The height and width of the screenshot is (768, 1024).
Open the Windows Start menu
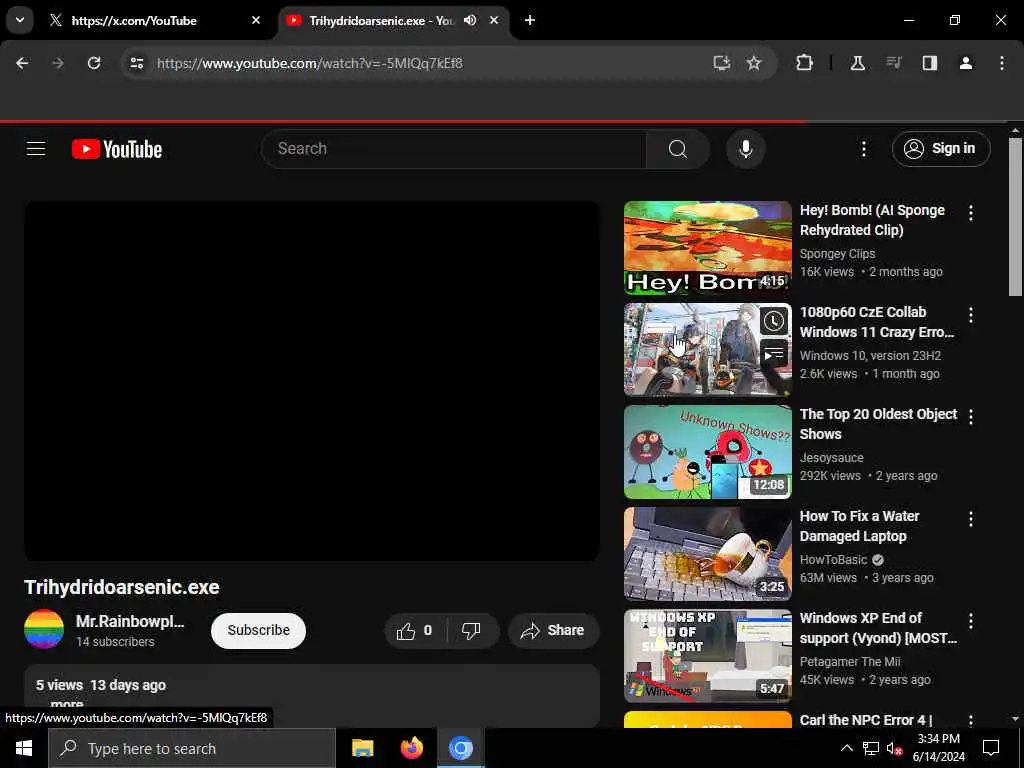(24, 748)
